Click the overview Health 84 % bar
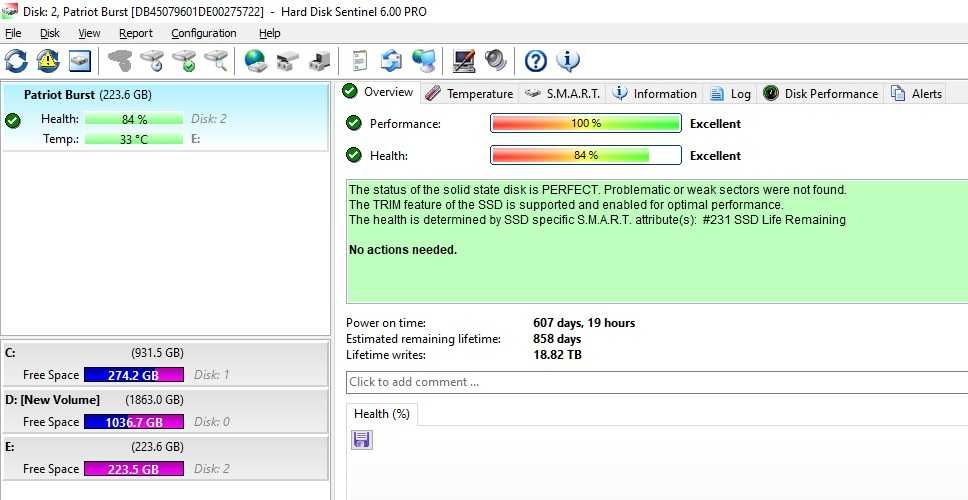Image resolution: width=968 pixels, height=500 pixels. point(586,155)
